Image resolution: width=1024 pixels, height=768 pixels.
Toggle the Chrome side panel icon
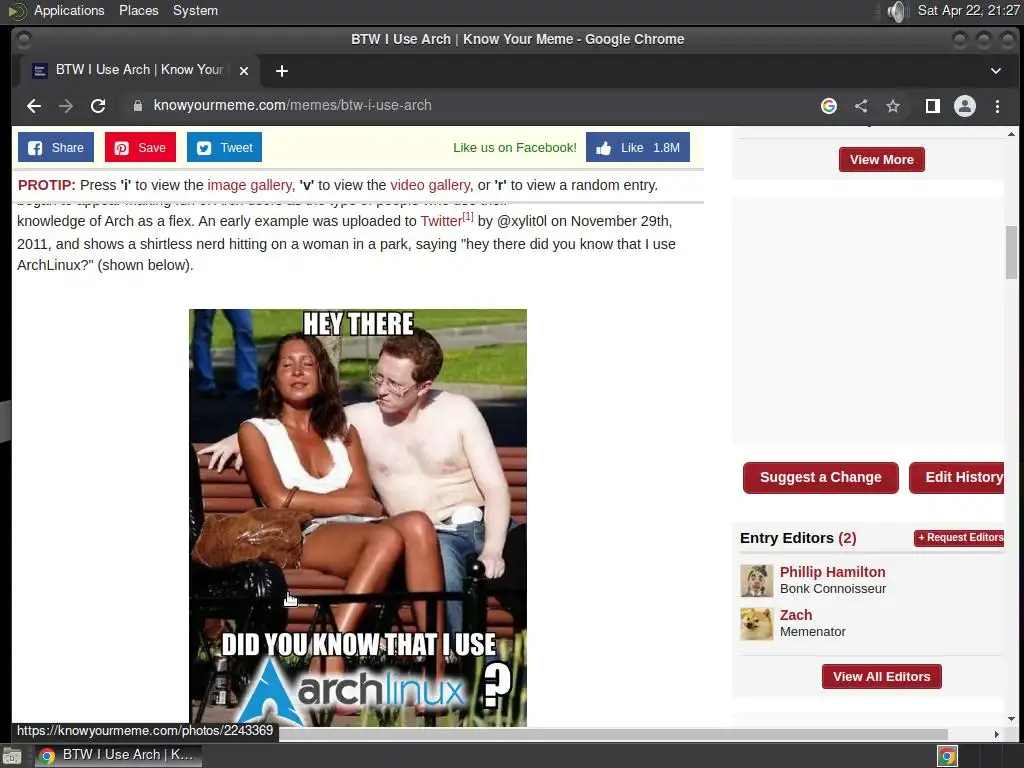[933, 106]
